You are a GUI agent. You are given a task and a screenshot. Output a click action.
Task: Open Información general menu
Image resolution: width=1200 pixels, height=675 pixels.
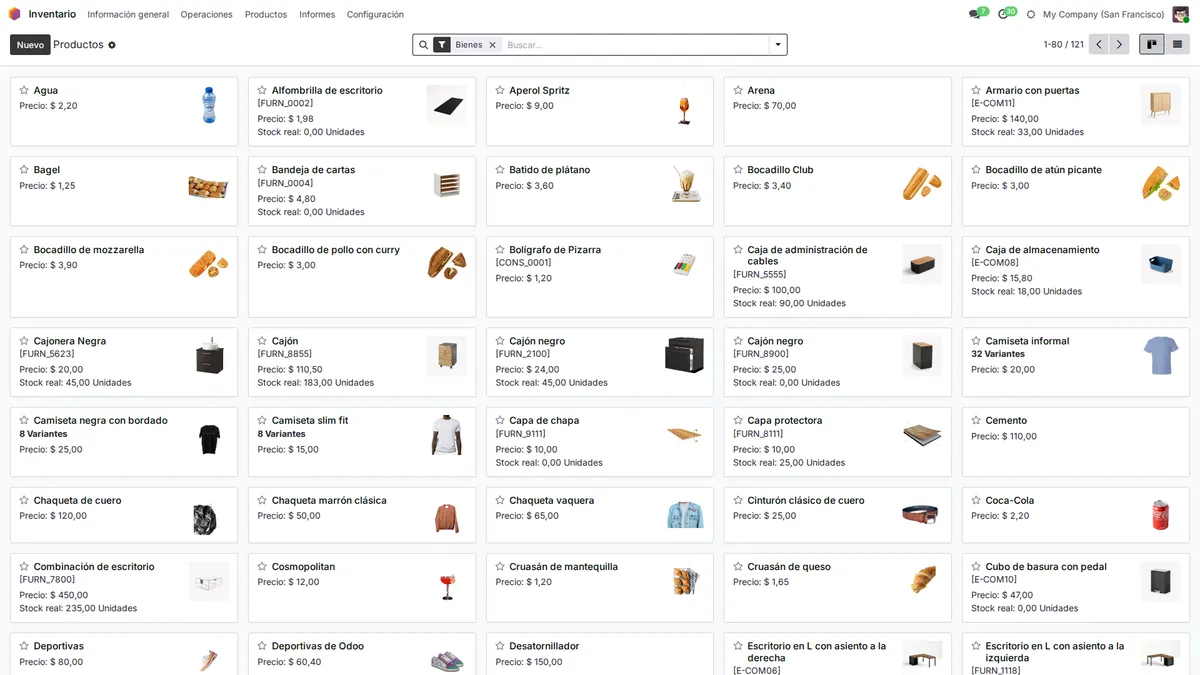point(128,15)
